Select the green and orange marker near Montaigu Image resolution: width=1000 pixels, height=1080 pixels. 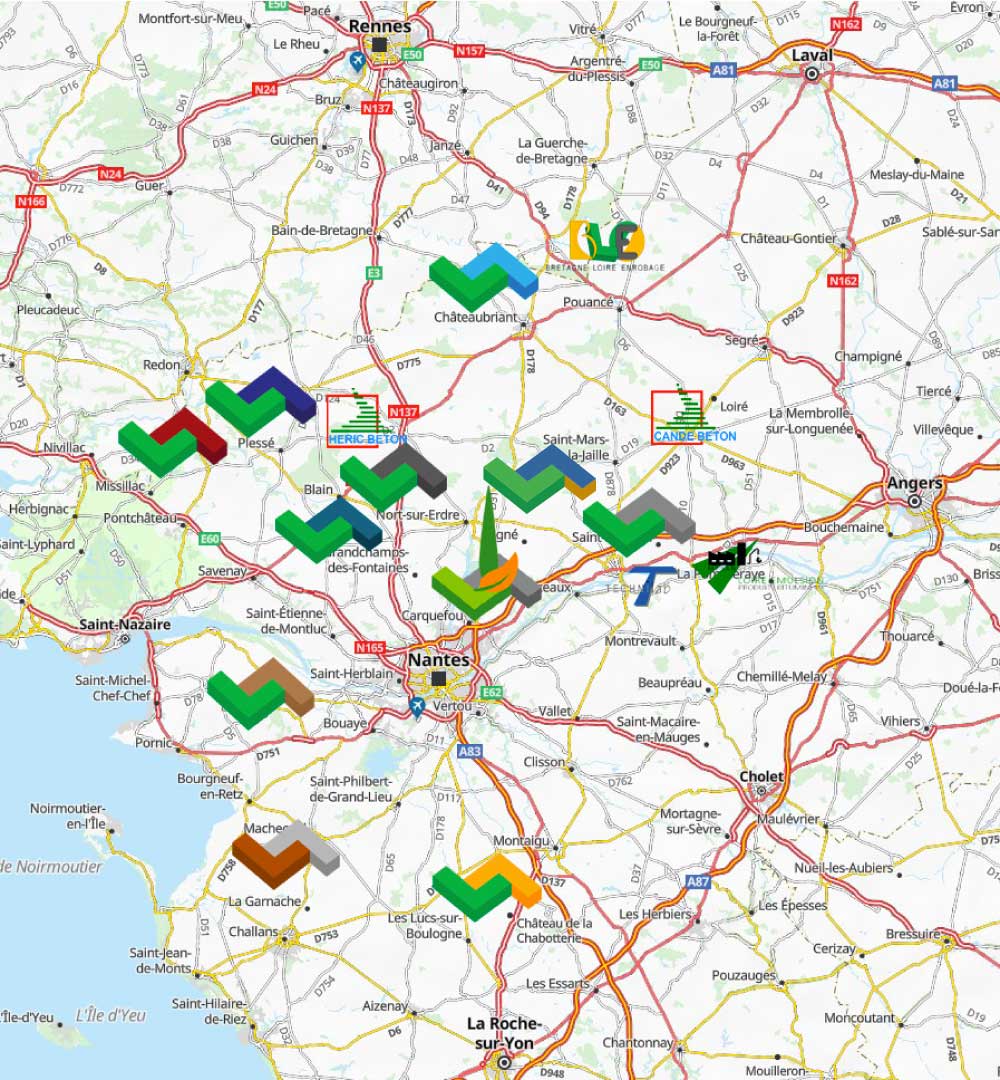tap(487, 886)
